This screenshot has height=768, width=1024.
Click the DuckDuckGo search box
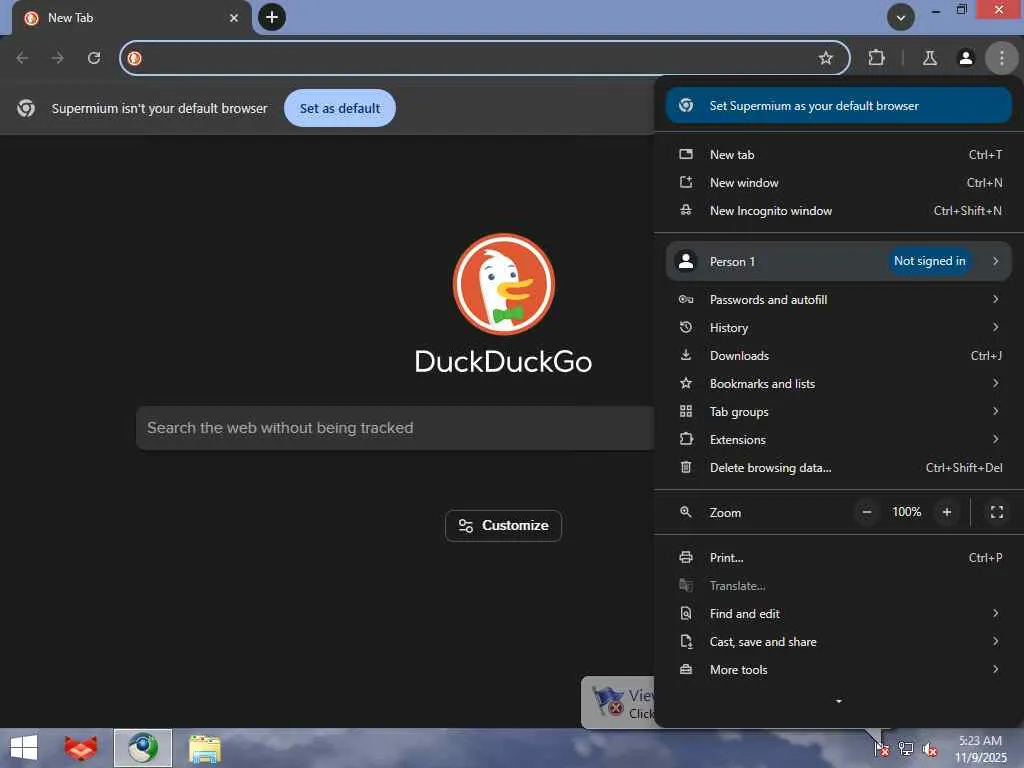tap(395, 428)
